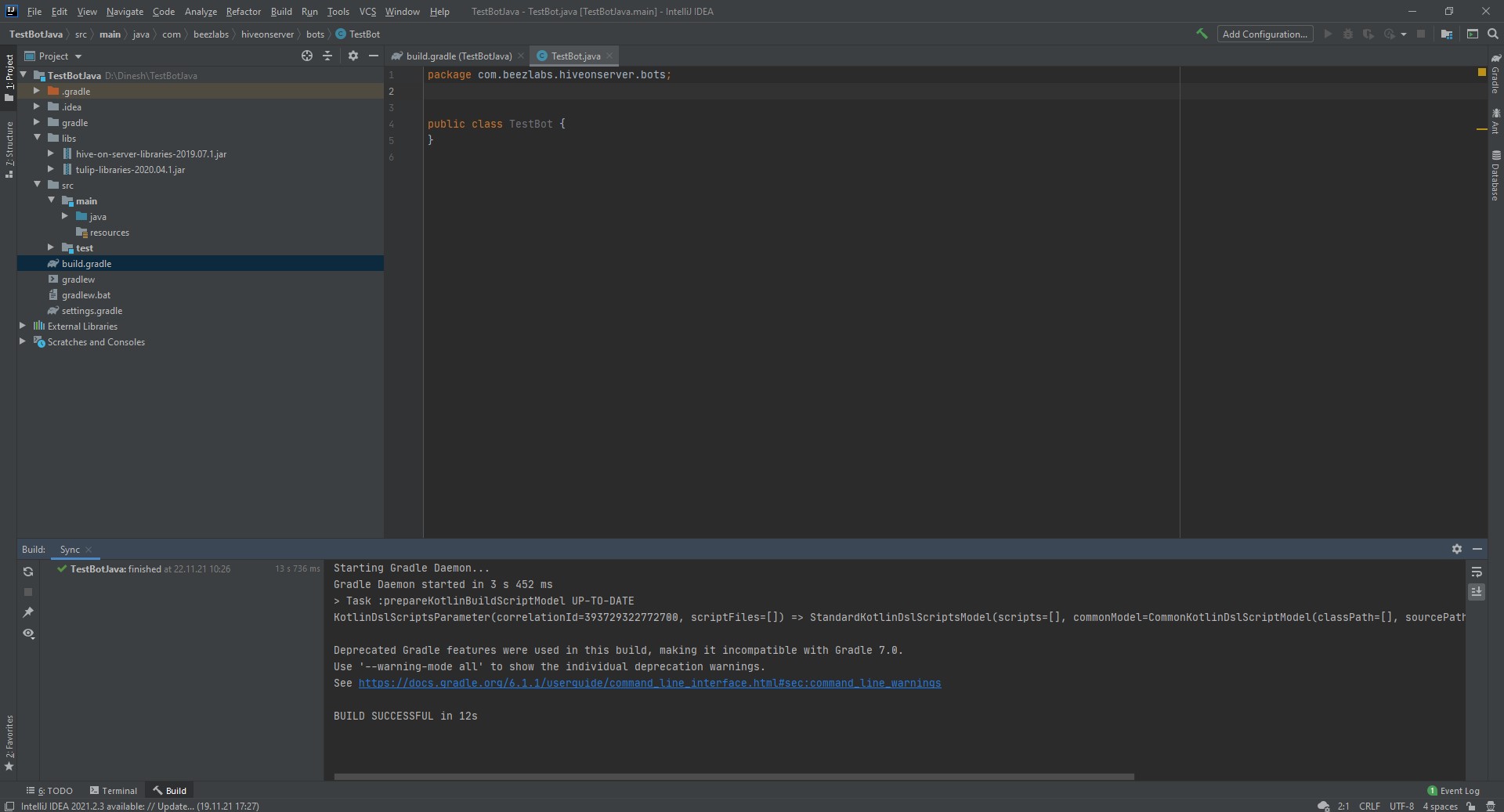This screenshot has width=1504, height=812.
Task: Click the background tasks icon in status bar
Action: (x=1323, y=806)
